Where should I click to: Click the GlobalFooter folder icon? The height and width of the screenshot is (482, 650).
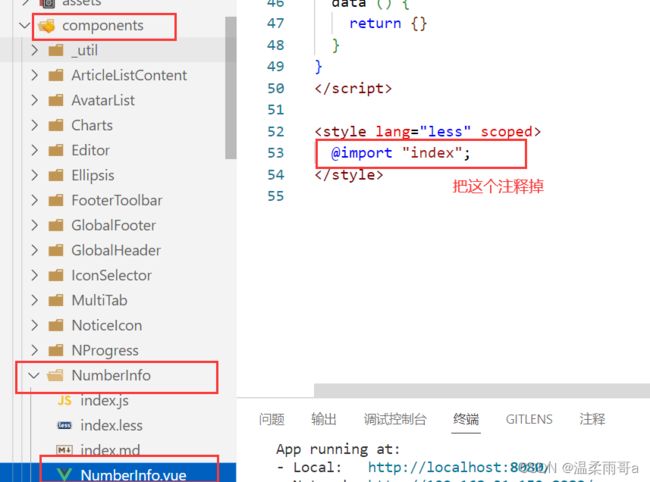coord(56,225)
